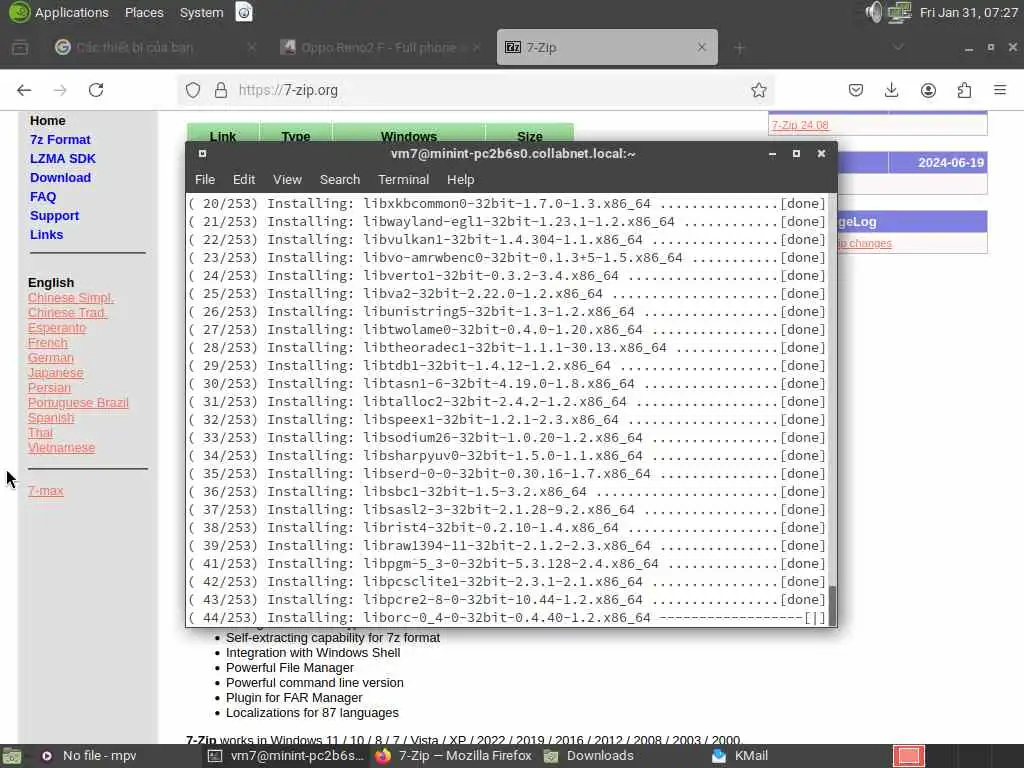This screenshot has width=1024, height=768.
Task: Open the Links sidebar link
Action: [x=46, y=234]
